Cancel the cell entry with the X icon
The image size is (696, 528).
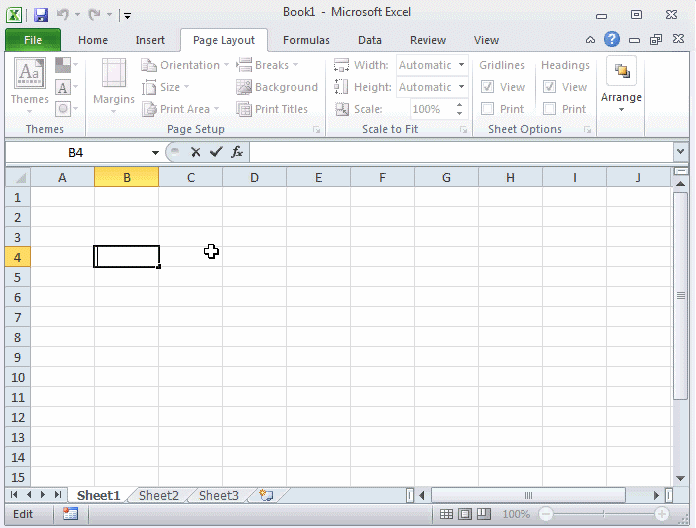(196, 152)
